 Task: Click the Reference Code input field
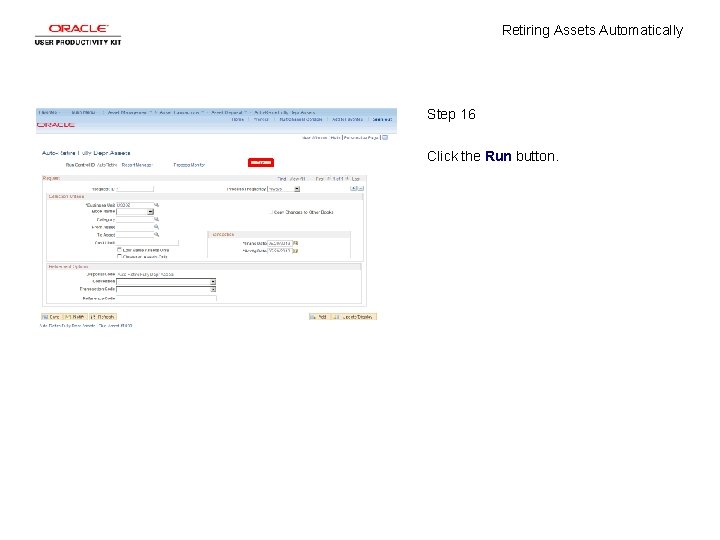tap(166, 298)
